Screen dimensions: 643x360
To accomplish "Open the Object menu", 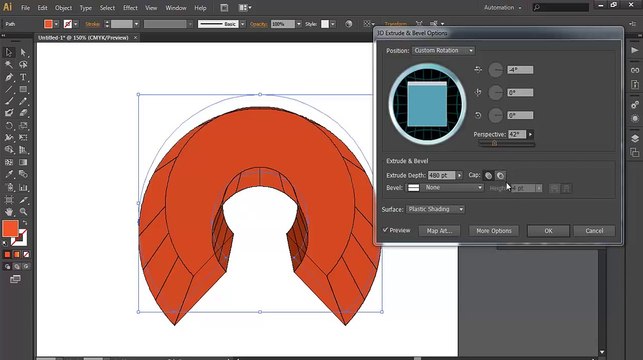I will (63, 8).
